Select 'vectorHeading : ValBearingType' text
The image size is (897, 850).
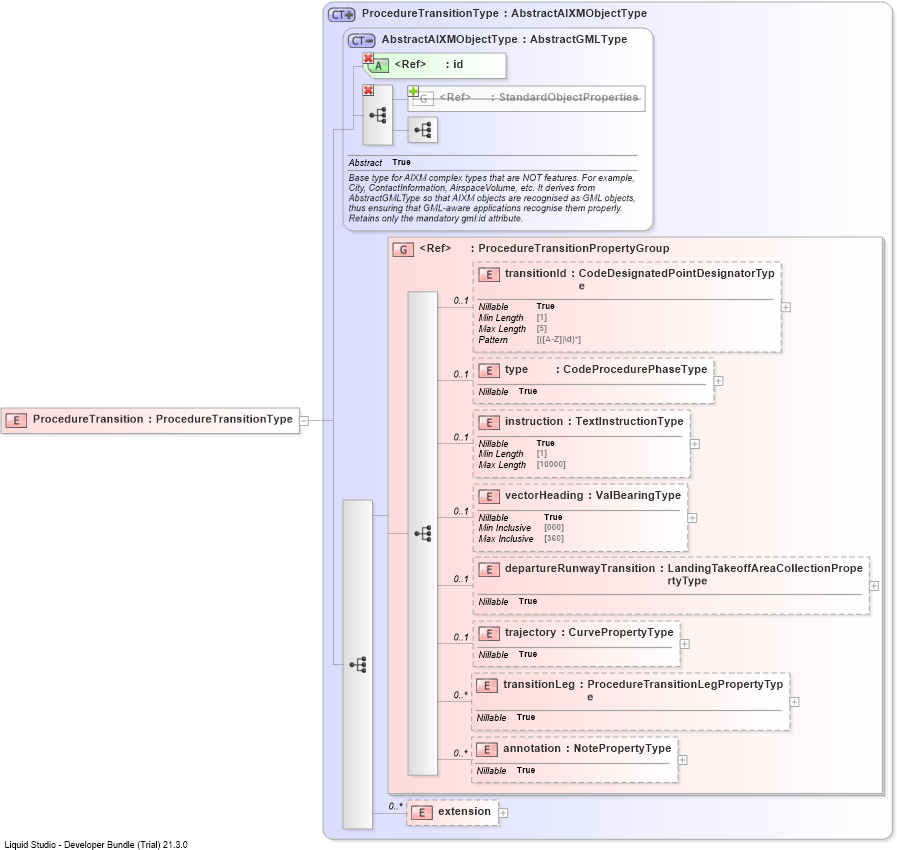tap(593, 495)
